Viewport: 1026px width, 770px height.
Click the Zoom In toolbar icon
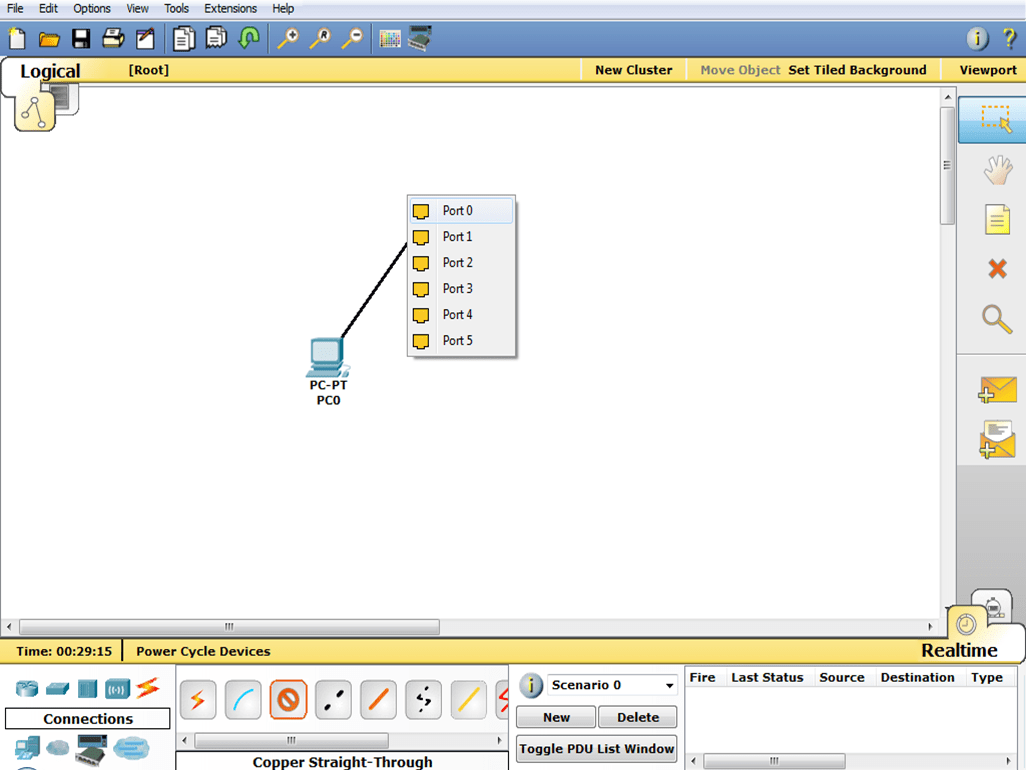pyautogui.click(x=288, y=39)
